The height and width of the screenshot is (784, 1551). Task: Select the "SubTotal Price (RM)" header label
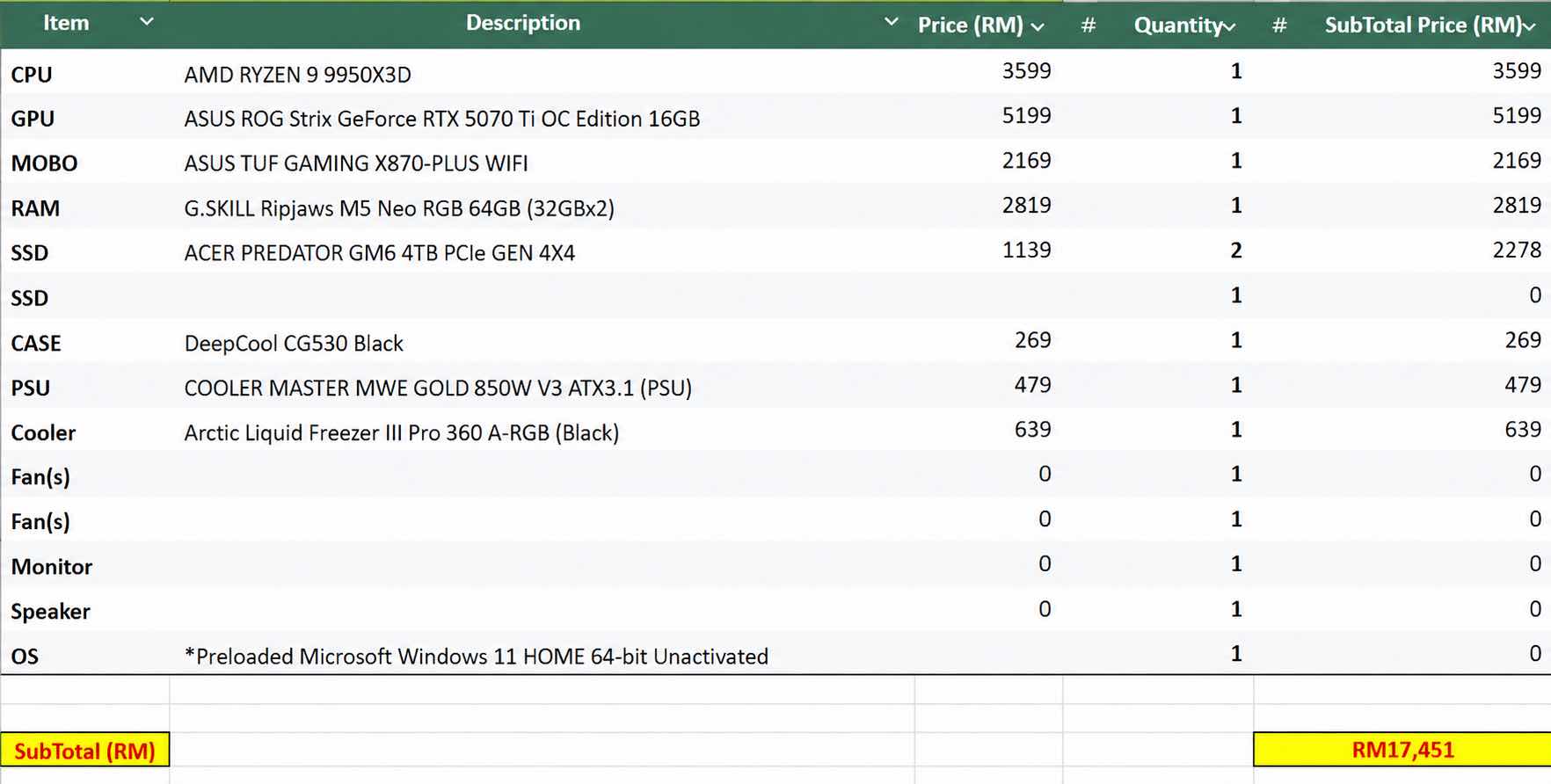(x=1424, y=25)
